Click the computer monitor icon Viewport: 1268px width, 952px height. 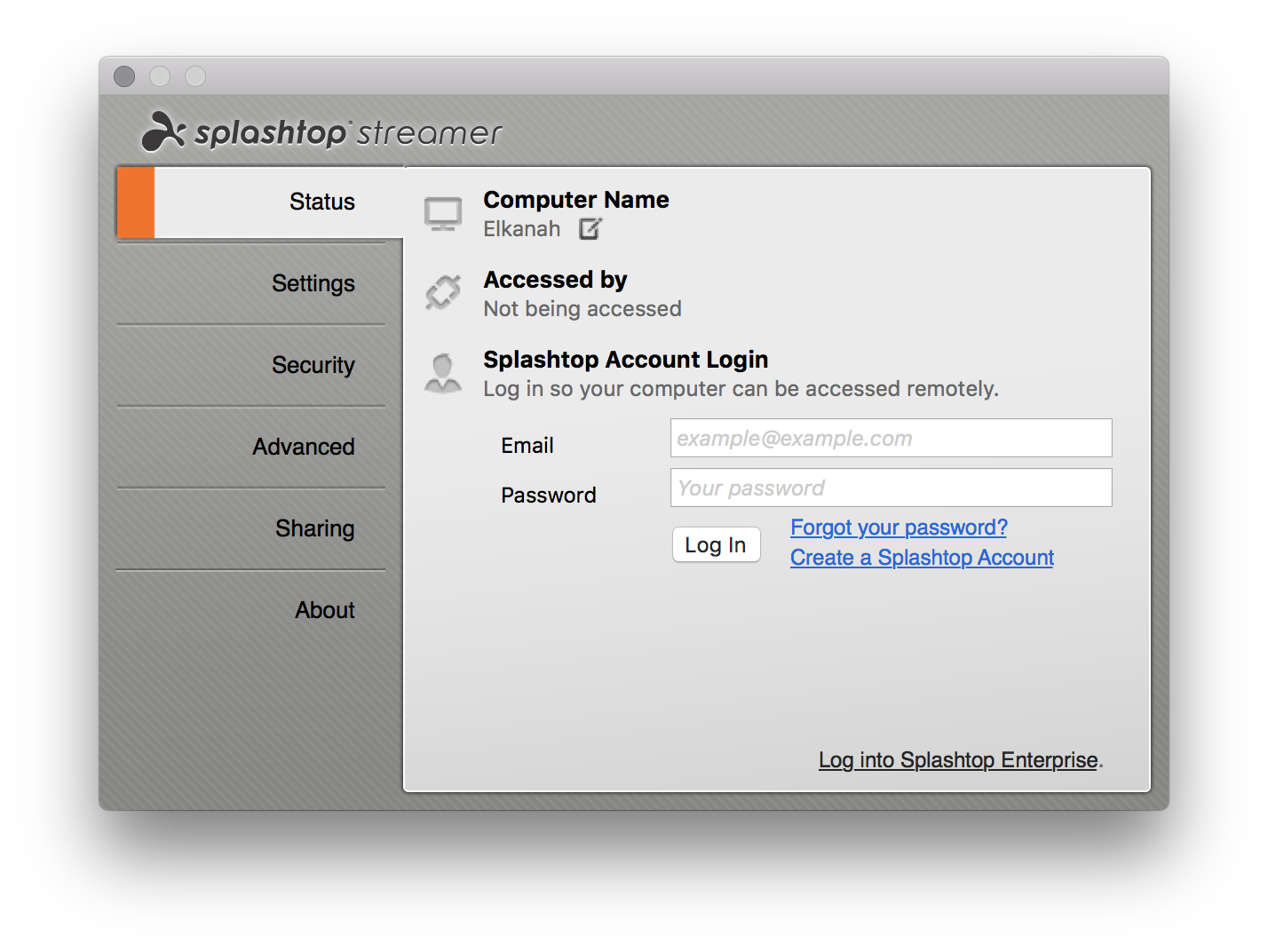click(x=443, y=214)
